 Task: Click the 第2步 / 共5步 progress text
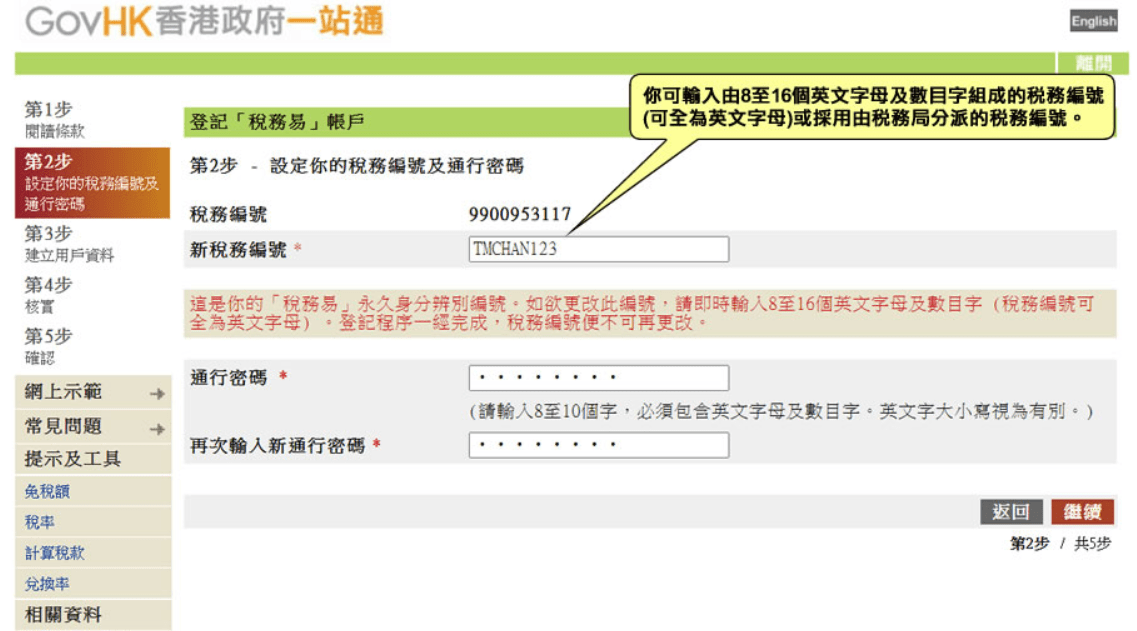(1060, 543)
